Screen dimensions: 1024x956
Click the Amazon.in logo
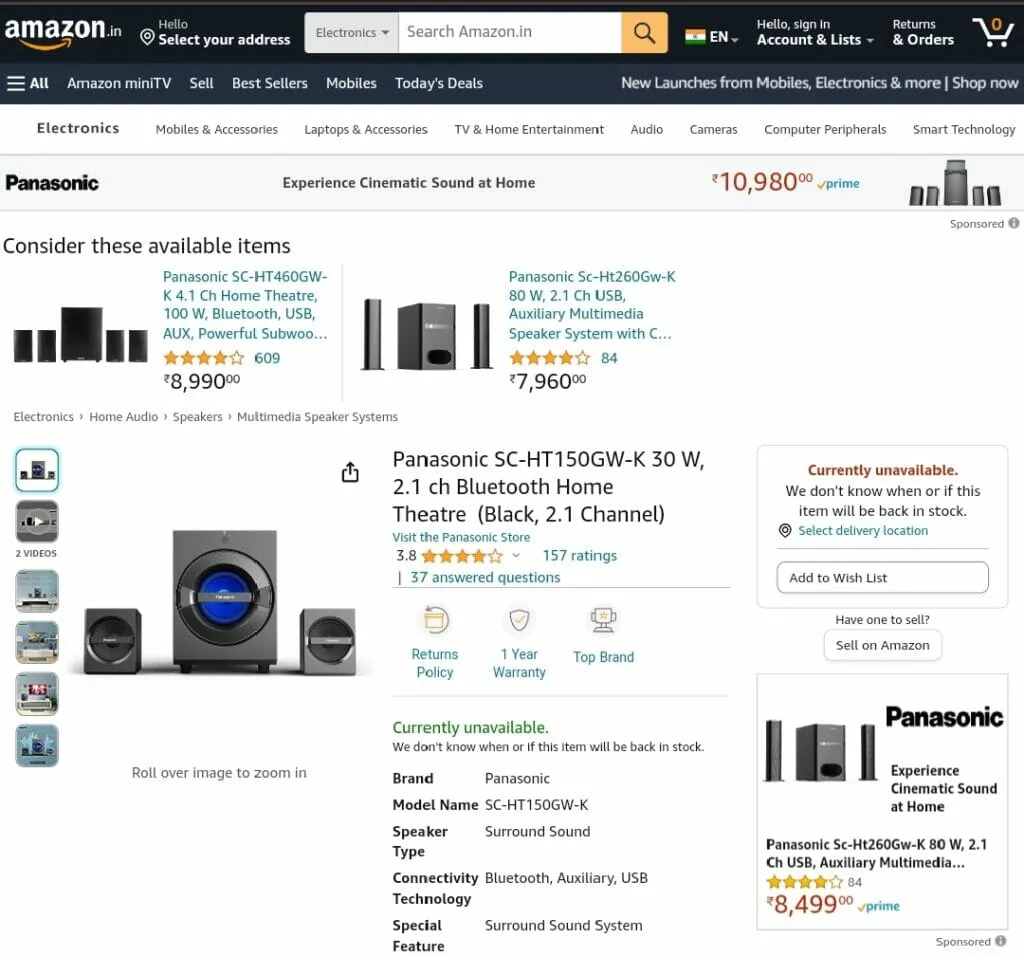tap(62, 32)
